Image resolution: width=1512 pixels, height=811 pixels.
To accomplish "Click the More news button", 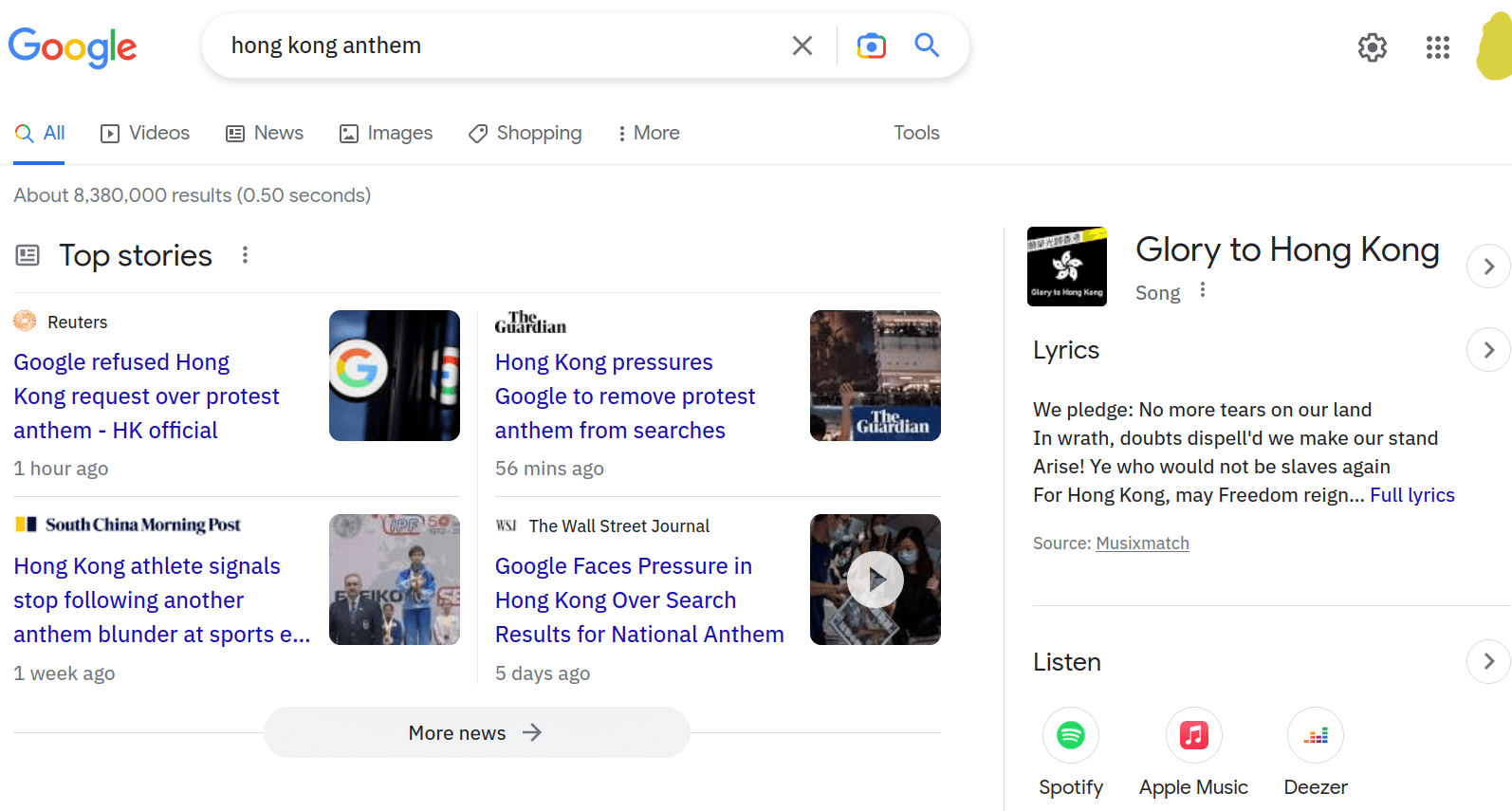I will 476,732.
